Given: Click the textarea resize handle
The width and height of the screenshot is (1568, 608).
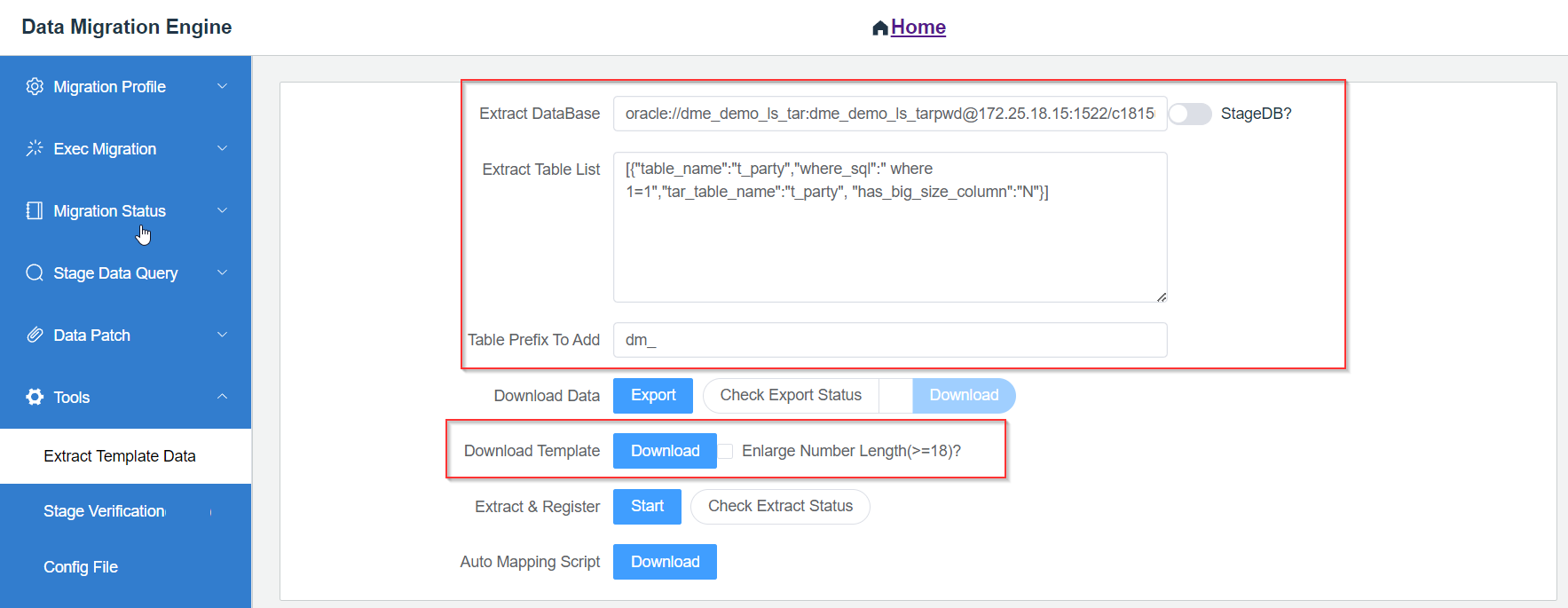Looking at the screenshot, I should (x=1162, y=297).
